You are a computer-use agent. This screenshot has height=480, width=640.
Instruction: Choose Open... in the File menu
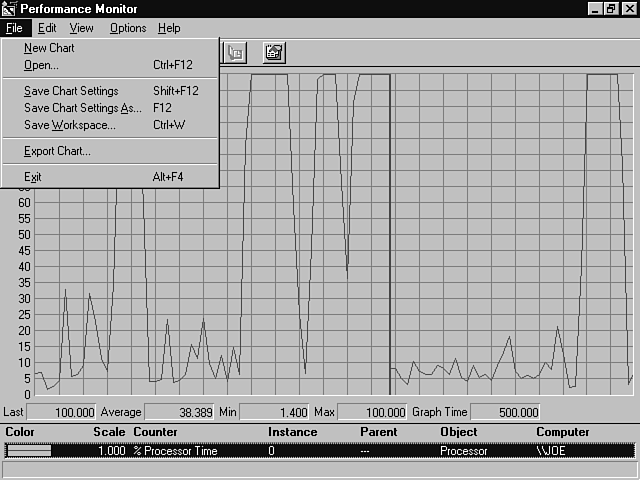pos(41,65)
